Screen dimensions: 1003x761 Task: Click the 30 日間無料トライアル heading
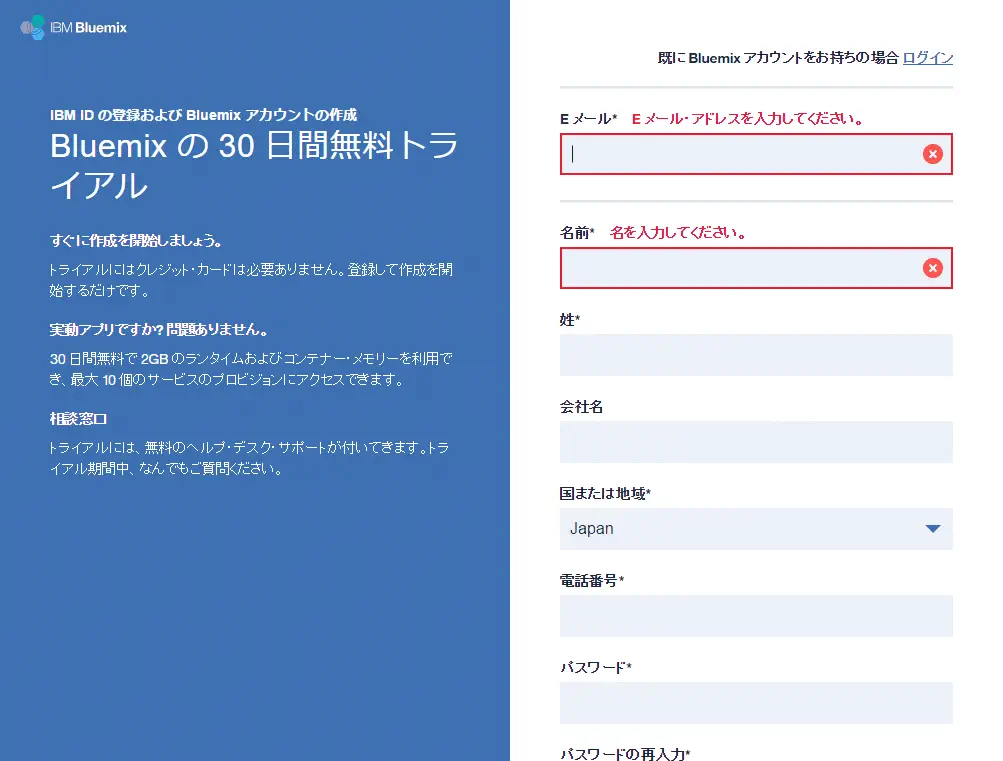point(254,165)
